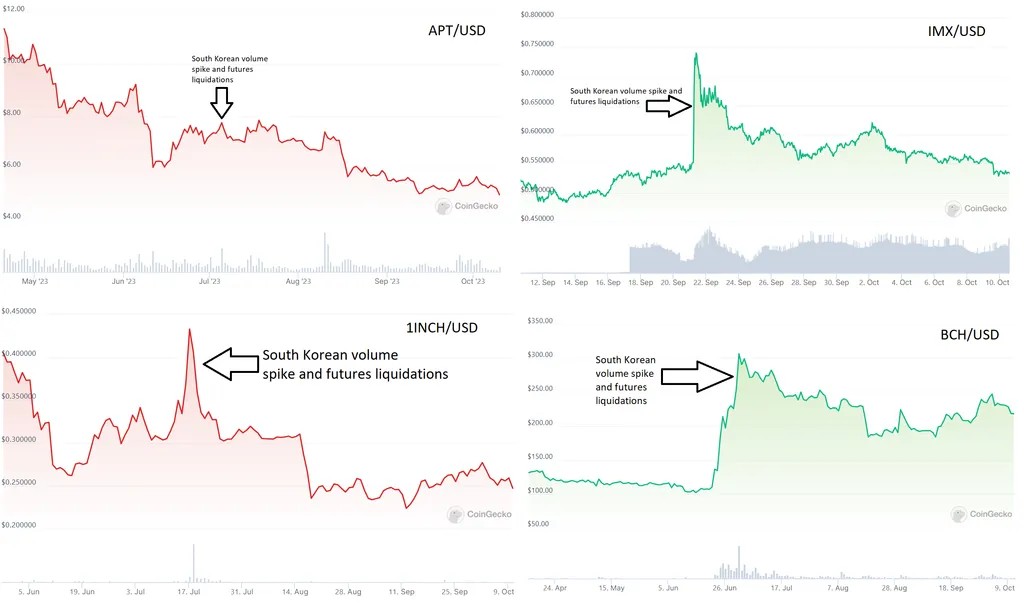The height and width of the screenshot is (605, 1024).
Task: Select the APT/USD chart title
Action: [x=456, y=31]
